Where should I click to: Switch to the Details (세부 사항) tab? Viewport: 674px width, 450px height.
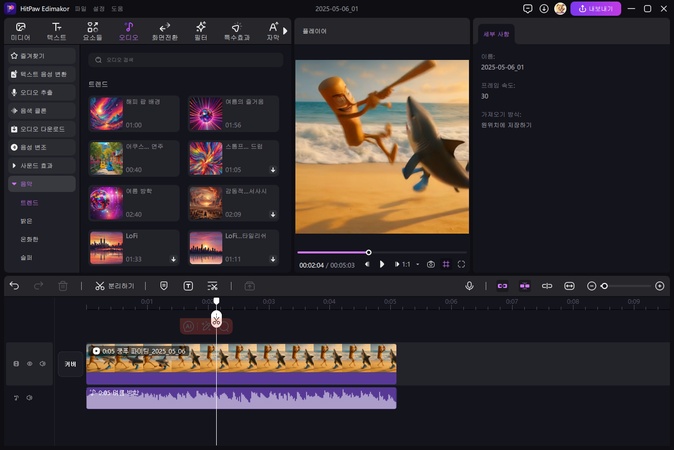(496, 34)
